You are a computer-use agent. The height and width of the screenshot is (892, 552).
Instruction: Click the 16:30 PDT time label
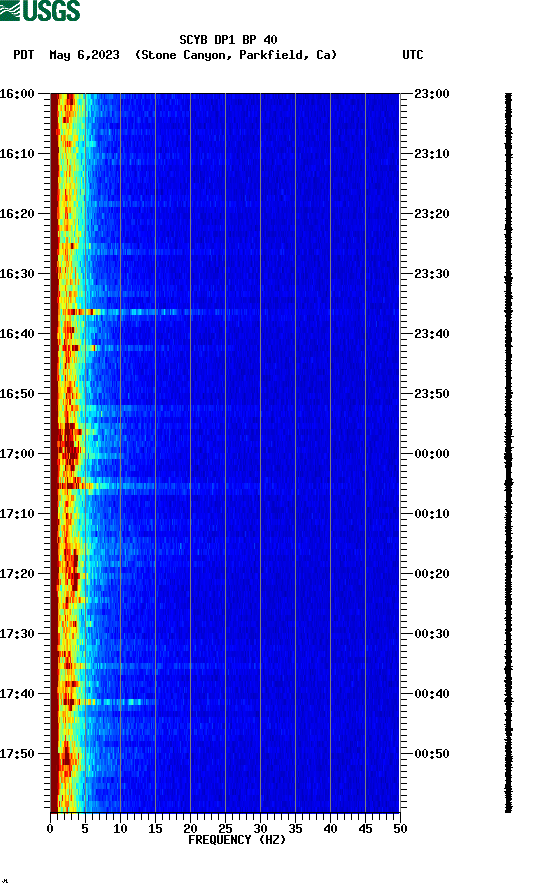pos(17,274)
